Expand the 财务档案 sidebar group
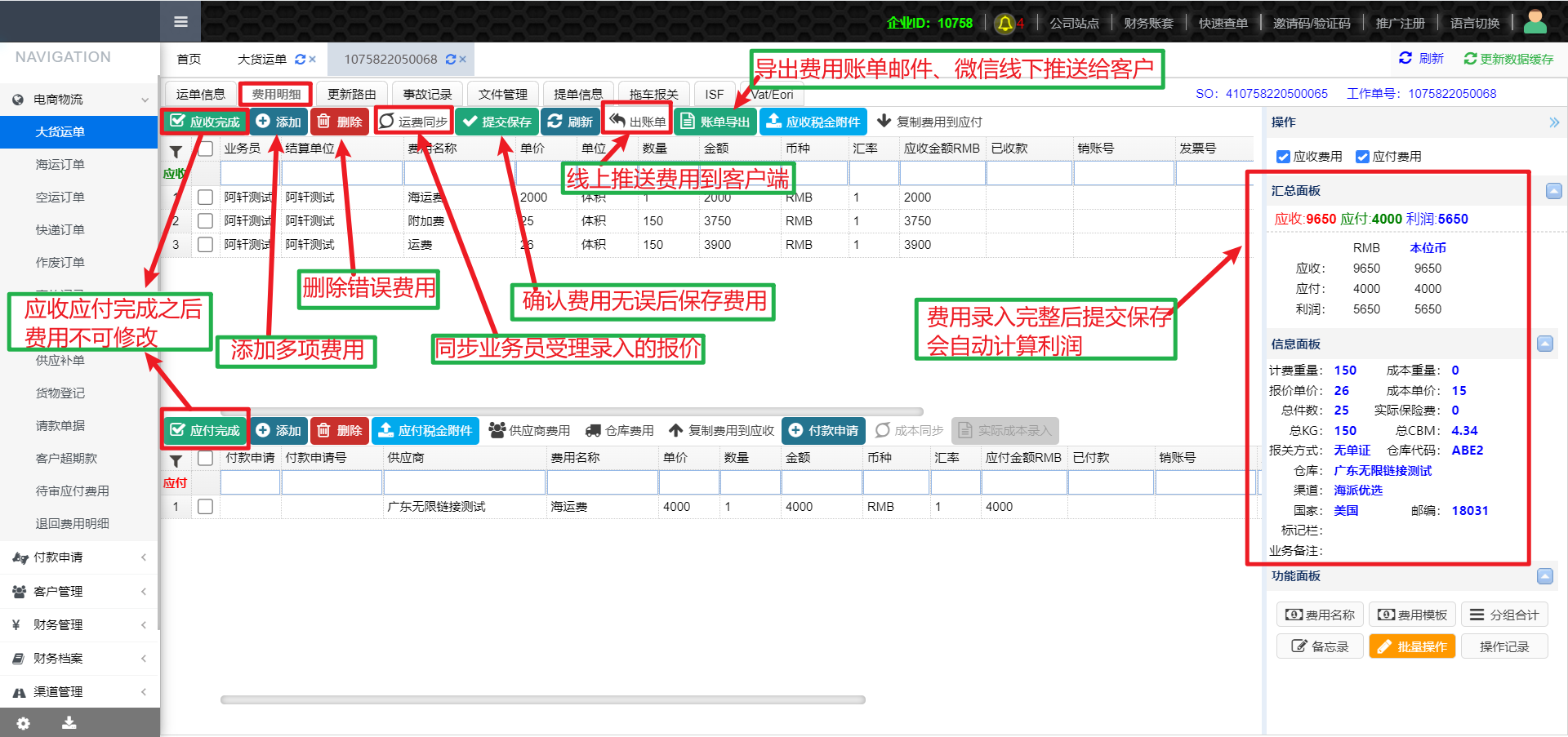Screen dimensions: 1568x737 (78, 658)
